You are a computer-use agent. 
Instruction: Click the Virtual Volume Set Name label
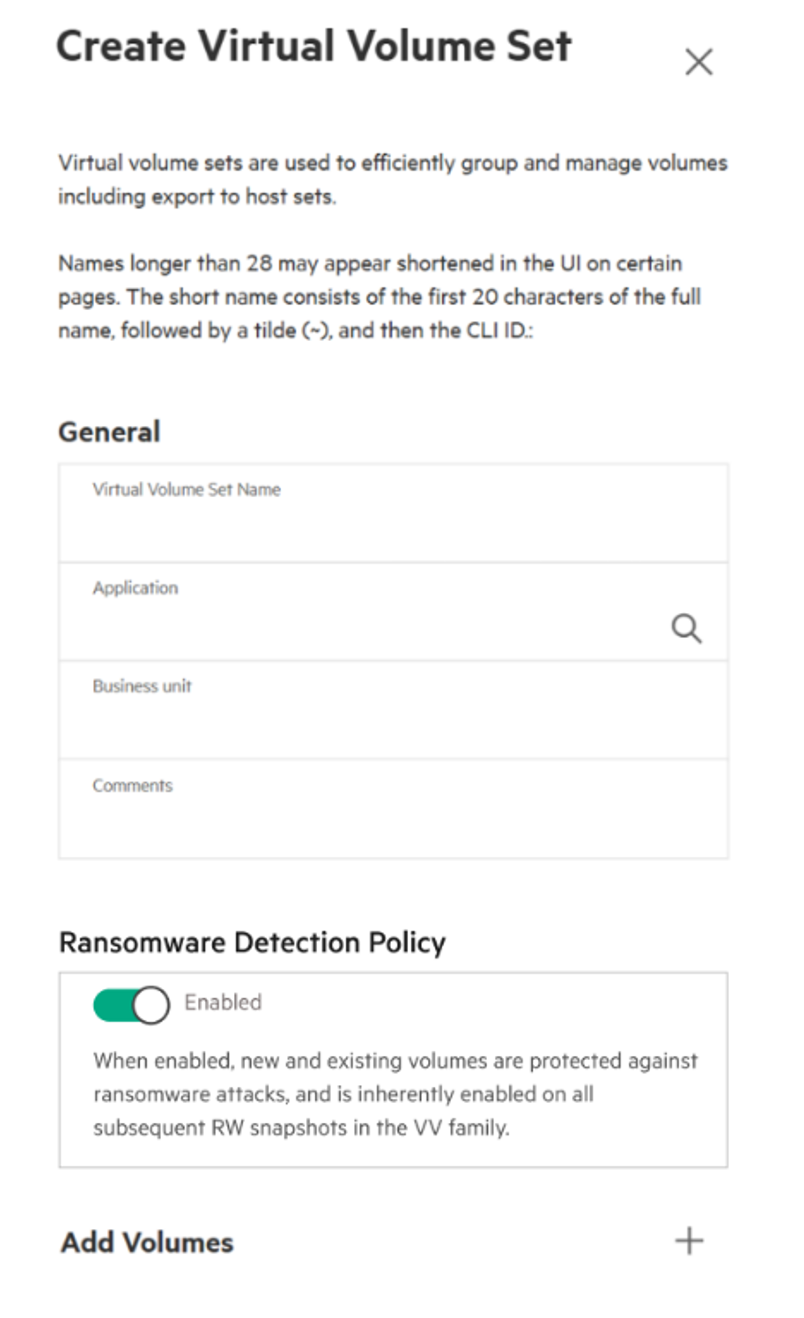187,490
